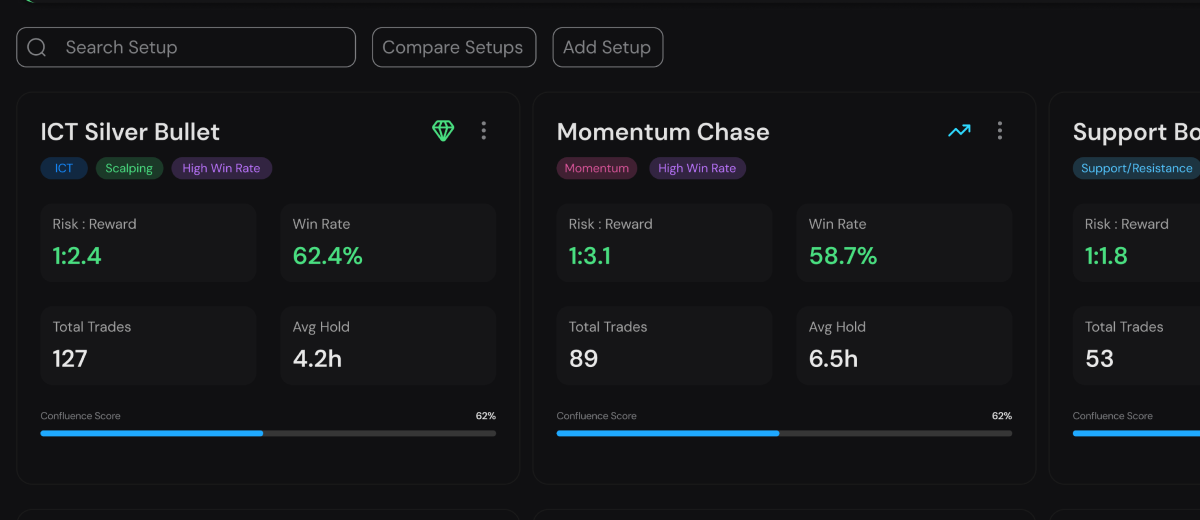1200x520 pixels.
Task: Open the Momentum Chase setup title
Action: 663,132
